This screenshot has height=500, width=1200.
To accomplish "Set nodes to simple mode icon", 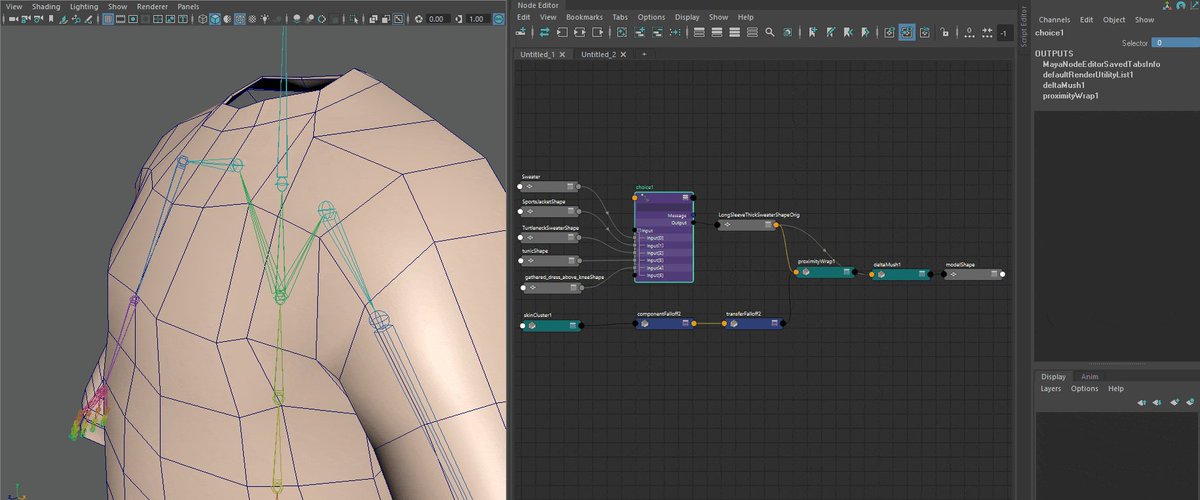I will click(700, 32).
